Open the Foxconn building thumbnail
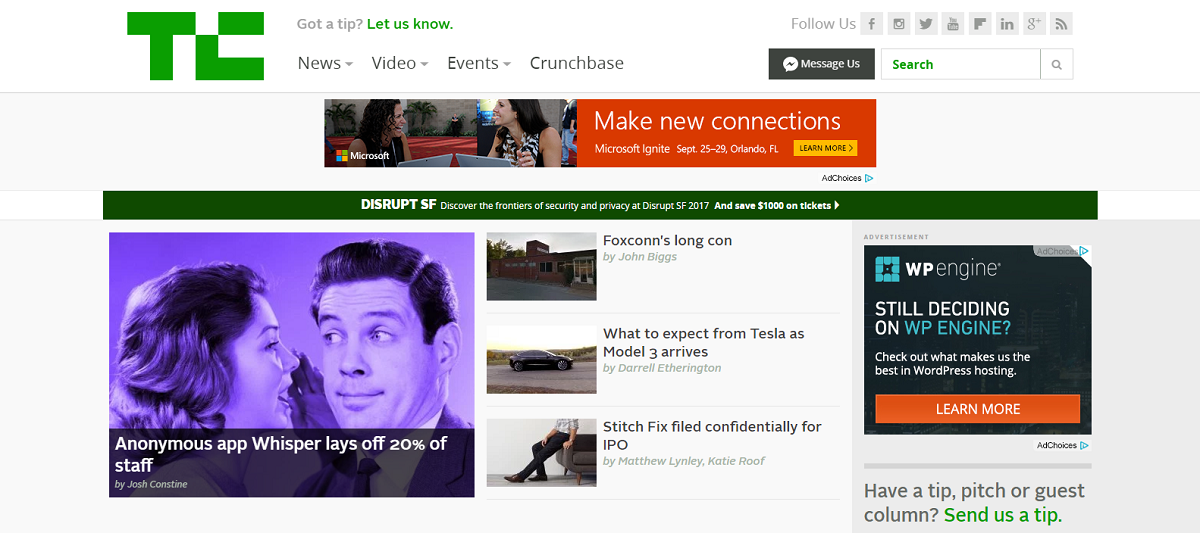This screenshot has height=533, width=1200. (542, 267)
